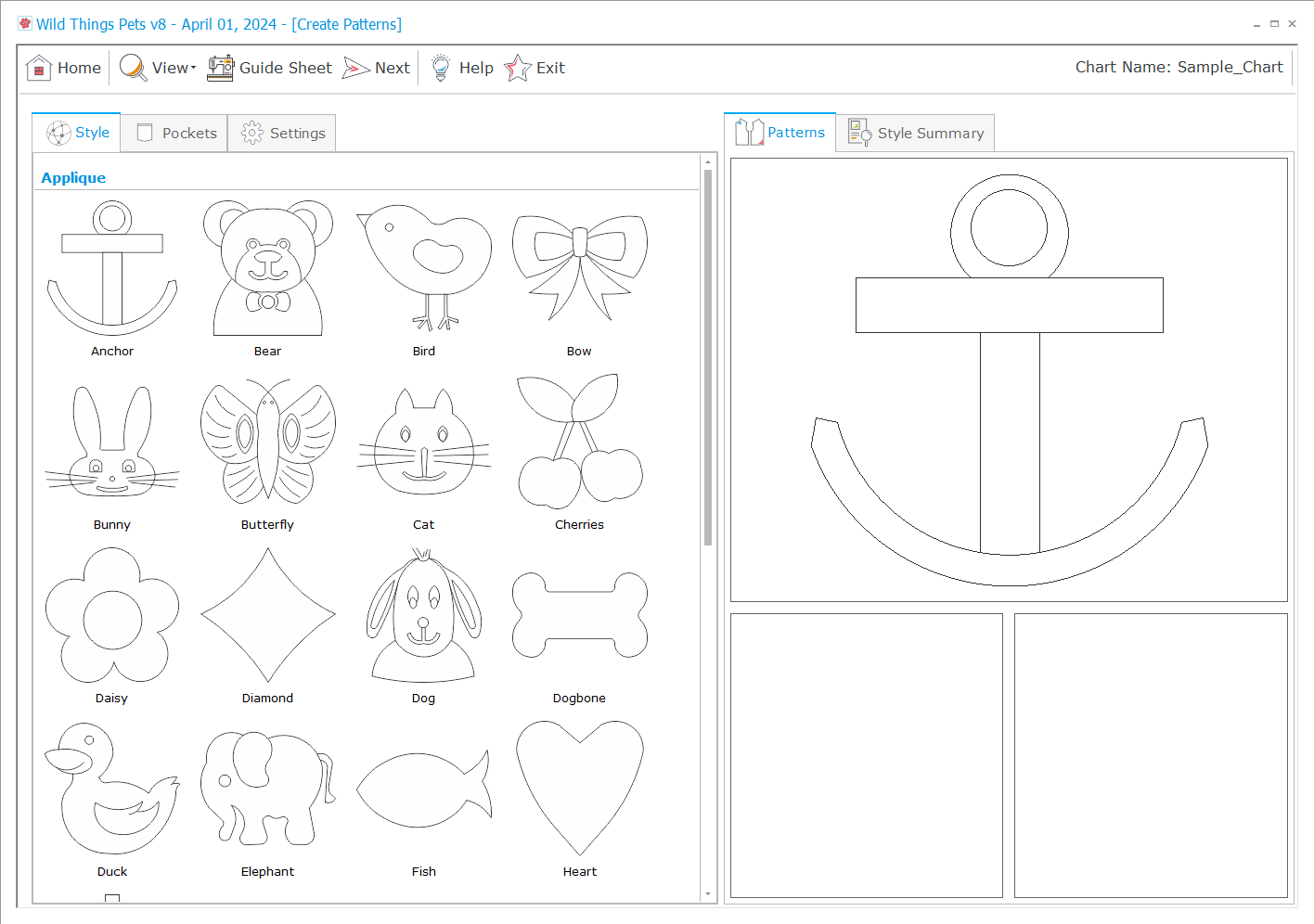
Task: Click the Home toolbar icon
Action: (x=39, y=68)
